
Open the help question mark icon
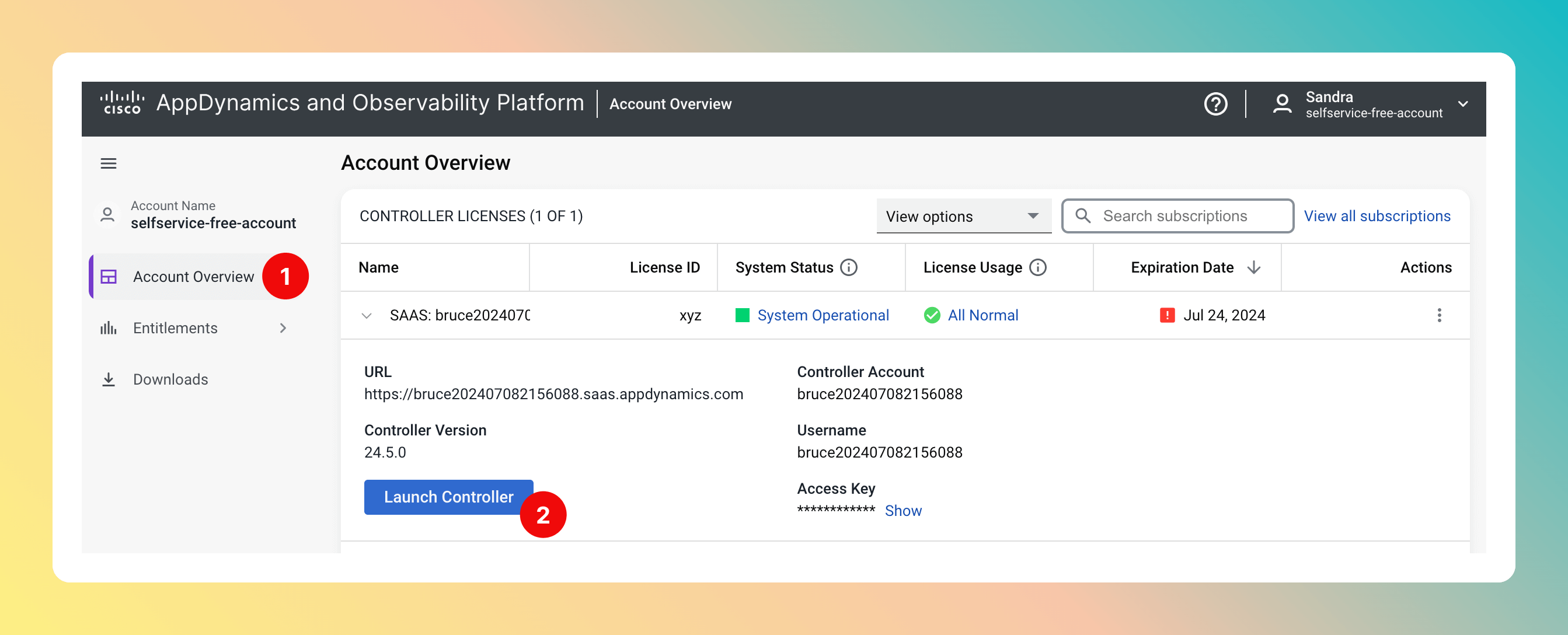[1215, 104]
